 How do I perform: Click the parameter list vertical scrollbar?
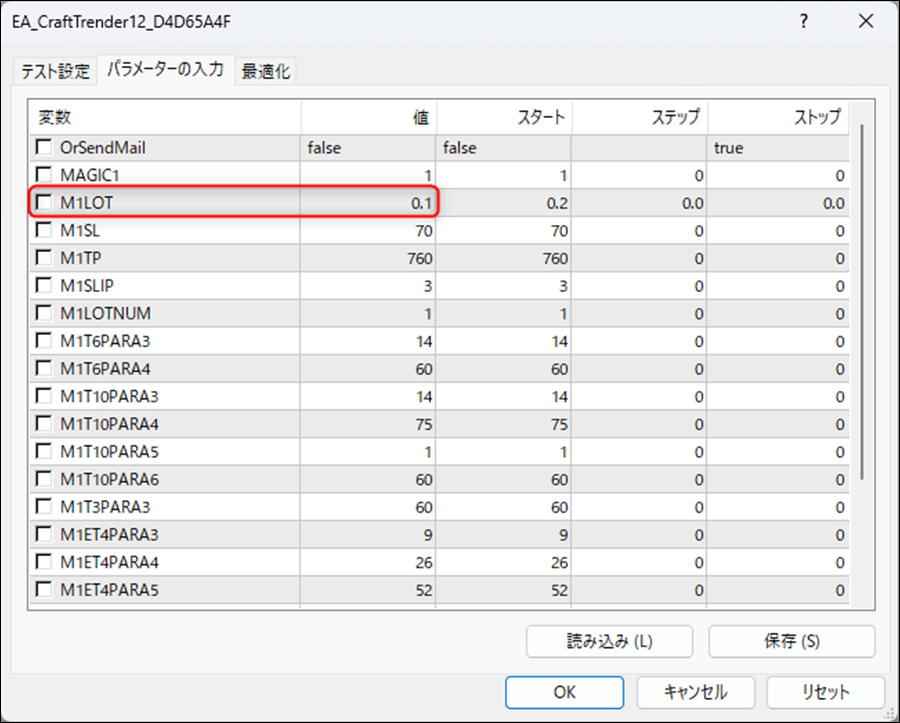click(861, 300)
